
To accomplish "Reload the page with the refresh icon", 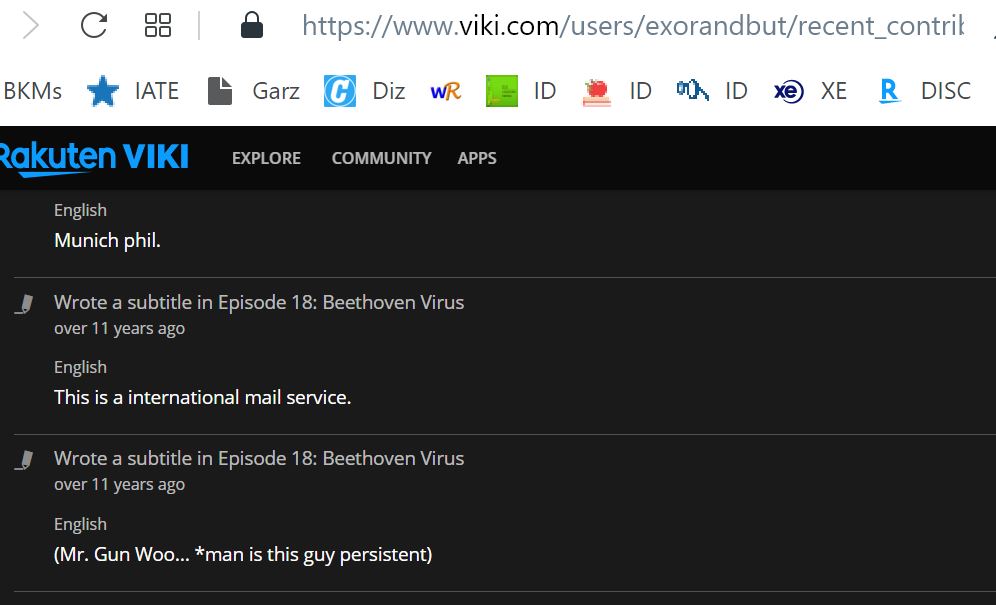I will click(93, 25).
